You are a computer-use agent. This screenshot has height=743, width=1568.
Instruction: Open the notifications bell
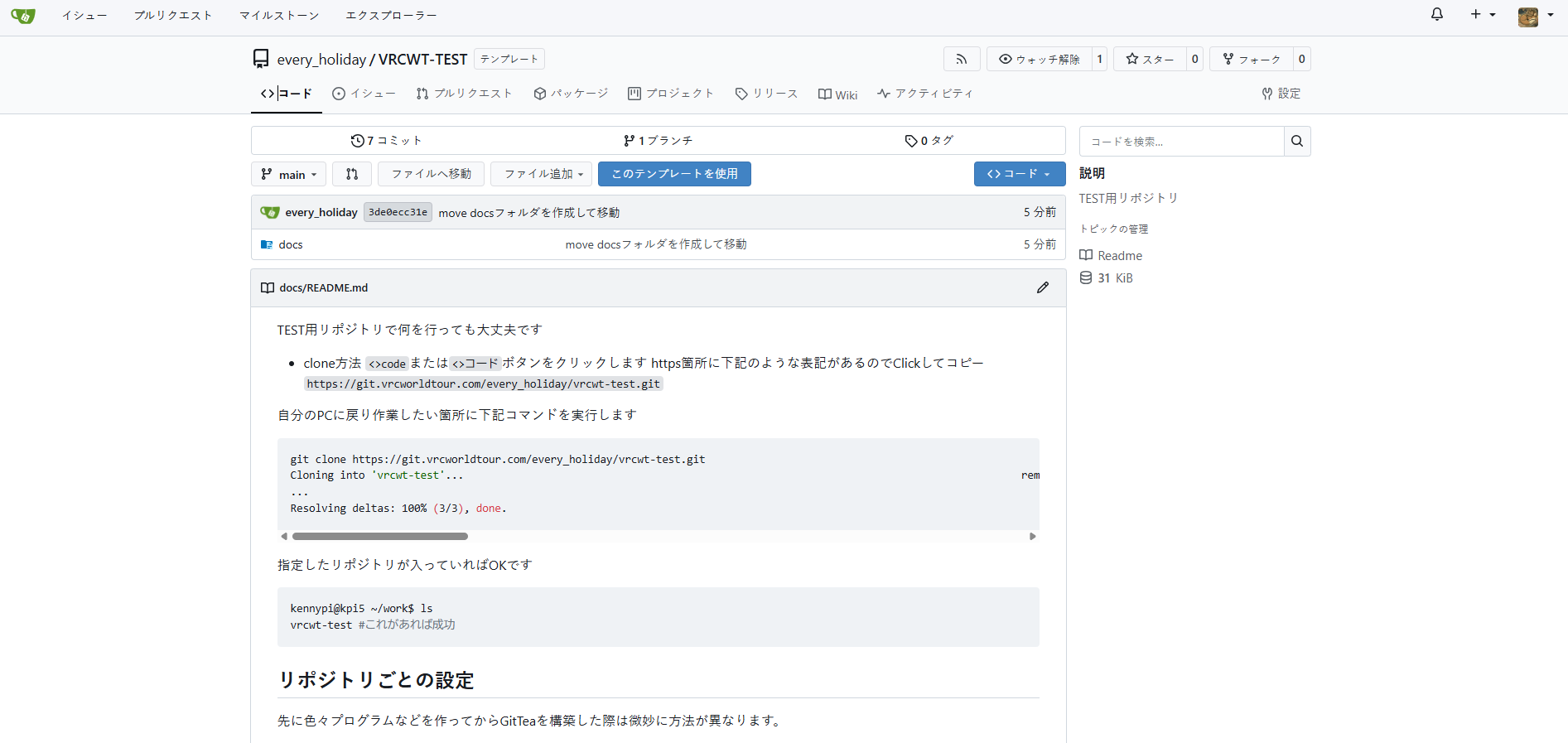[x=1437, y=15]
